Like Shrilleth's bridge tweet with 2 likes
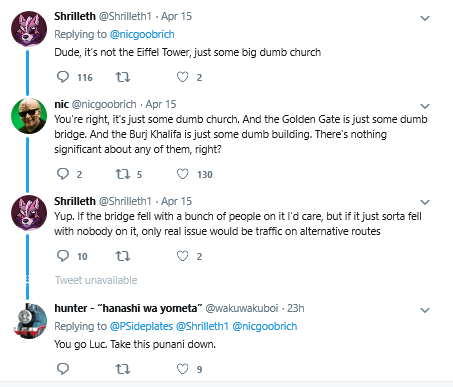The width and height of the screenshot is (453, 387). [x=182, y=256]
